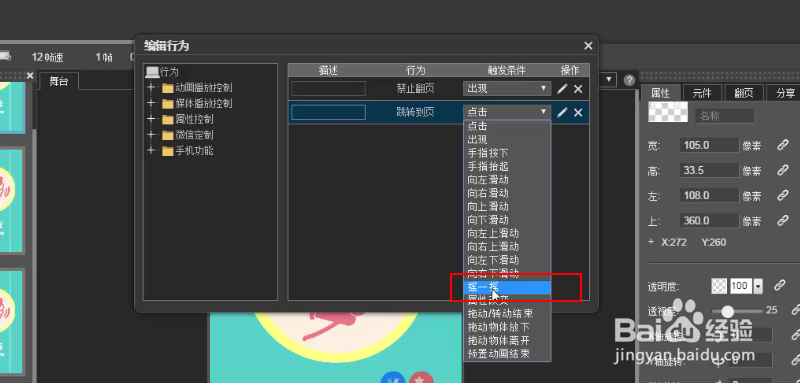Screen dimensions: 800x383
Task: Close the left page panel
Action: coord(30,76)
